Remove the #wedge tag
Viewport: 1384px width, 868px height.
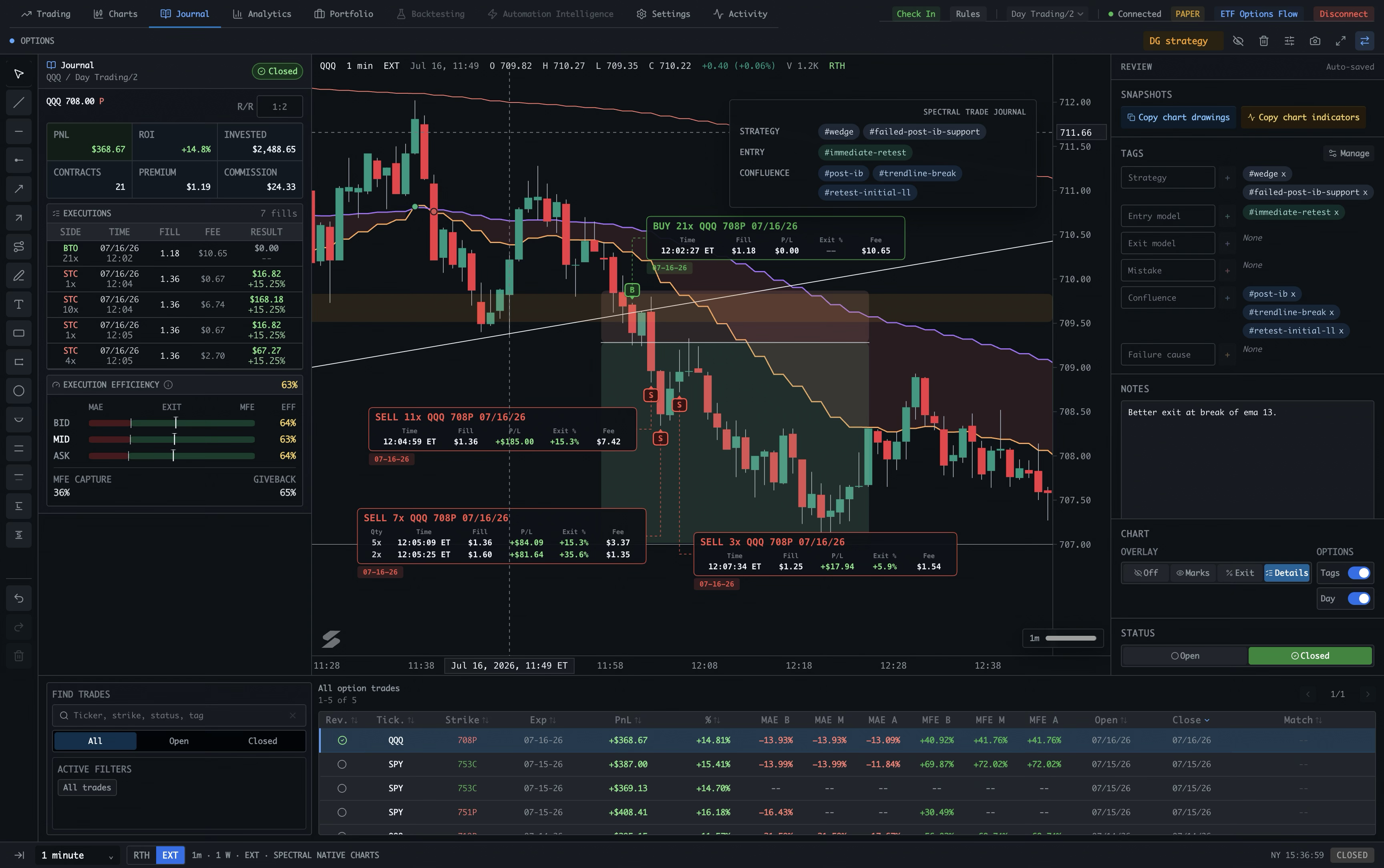[1283, 174]
